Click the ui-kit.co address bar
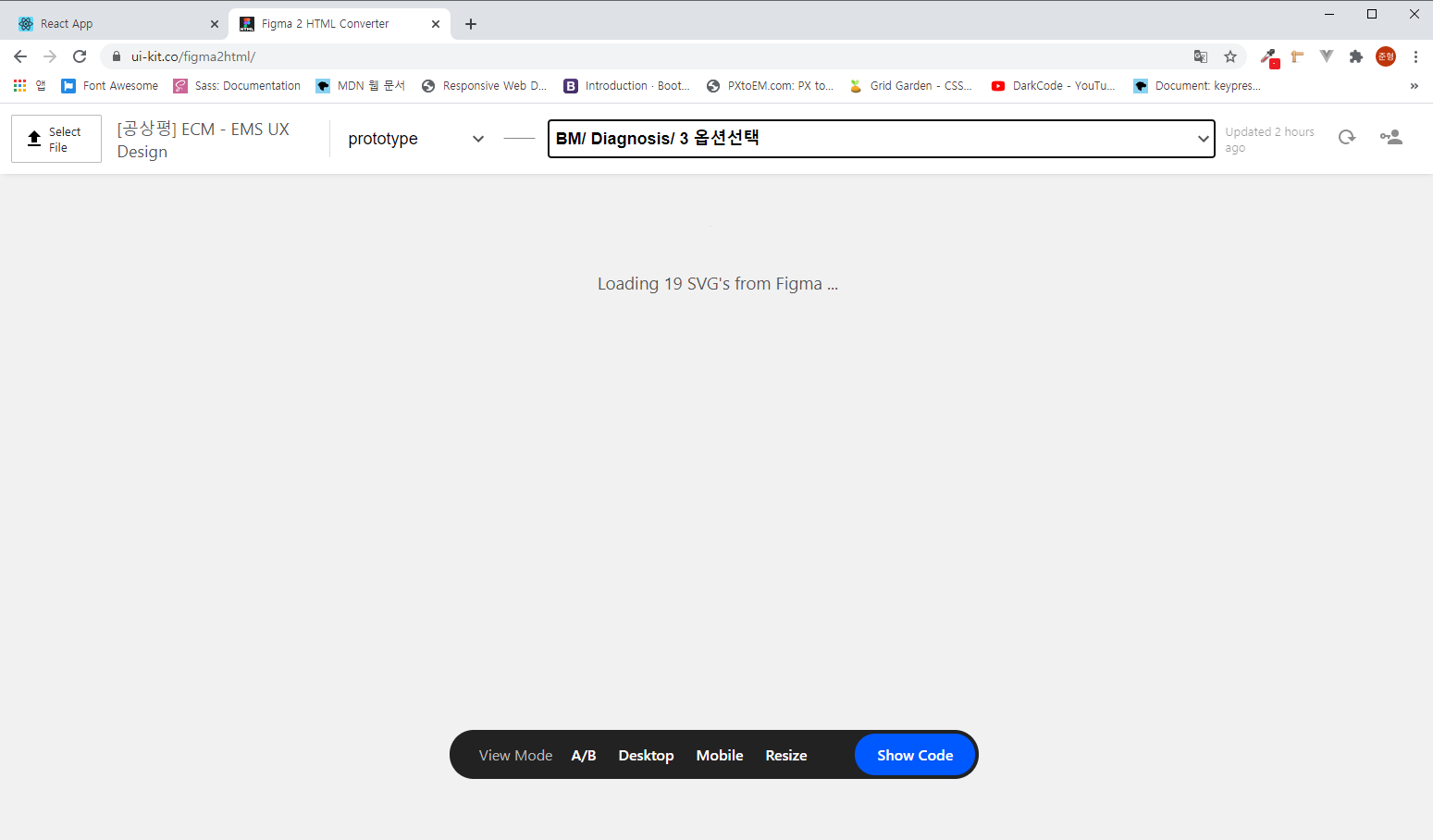The height and width of the screenshot is (840, 1433). [x=194, y=56]
